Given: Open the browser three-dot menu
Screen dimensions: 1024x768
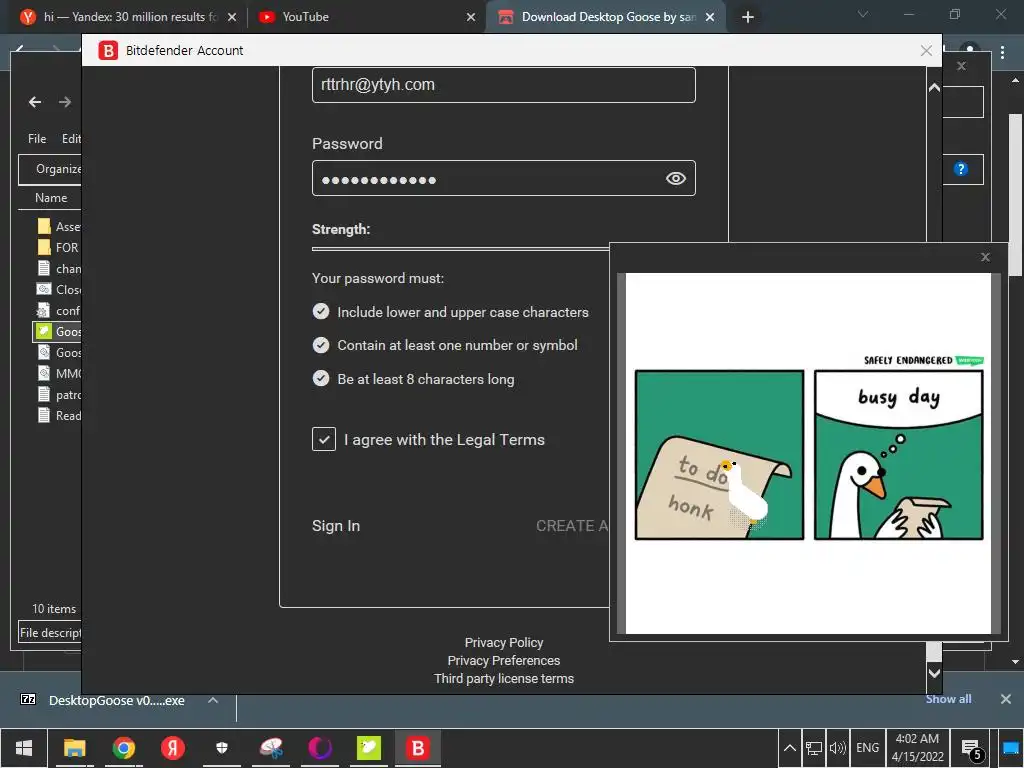Looking at the screenshot, I should pyautogui.click(x=1002, y=52).
